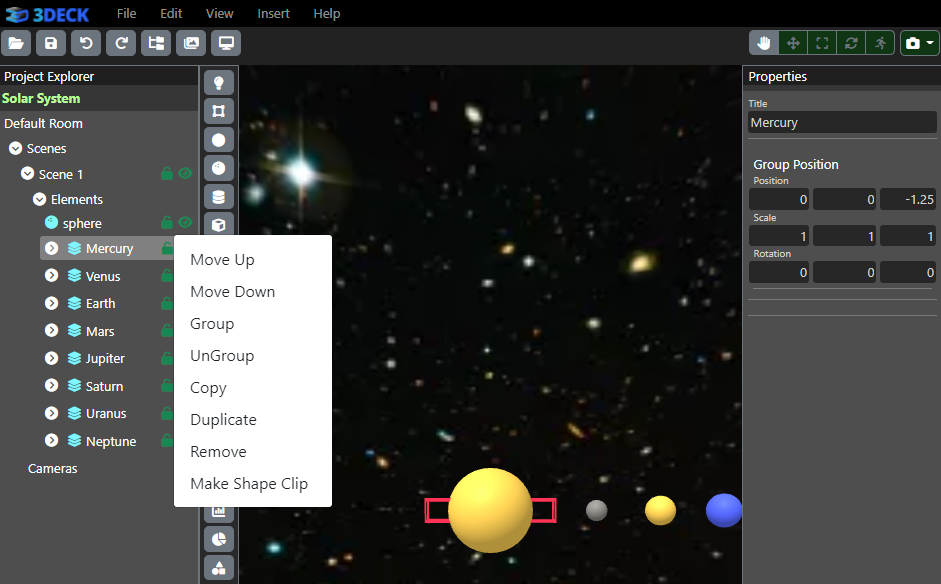Image resolution: width=941 pixels, height=584 pixels.
Task: Click the save project icon
Action: click(51, 43)
